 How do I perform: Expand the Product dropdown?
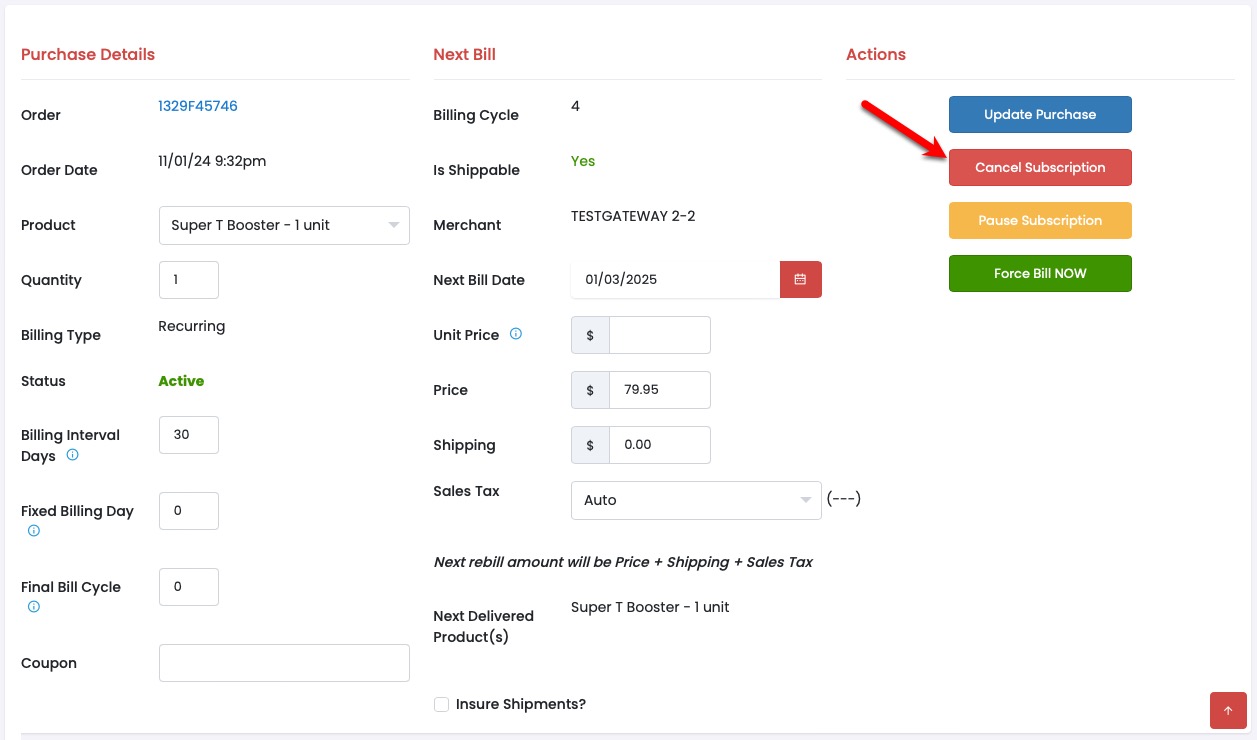coord(284,225)
